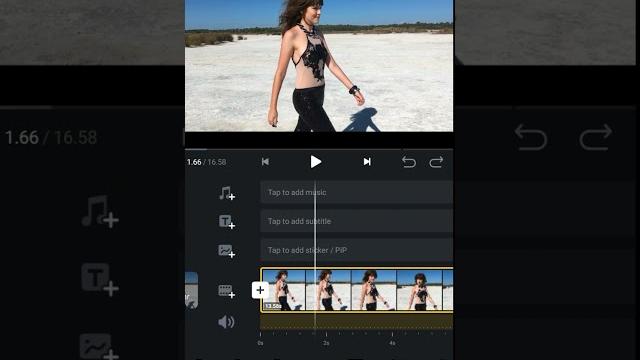
Task: Click the 4s mark on timeline ruler
Action: [x=392, y=343]
